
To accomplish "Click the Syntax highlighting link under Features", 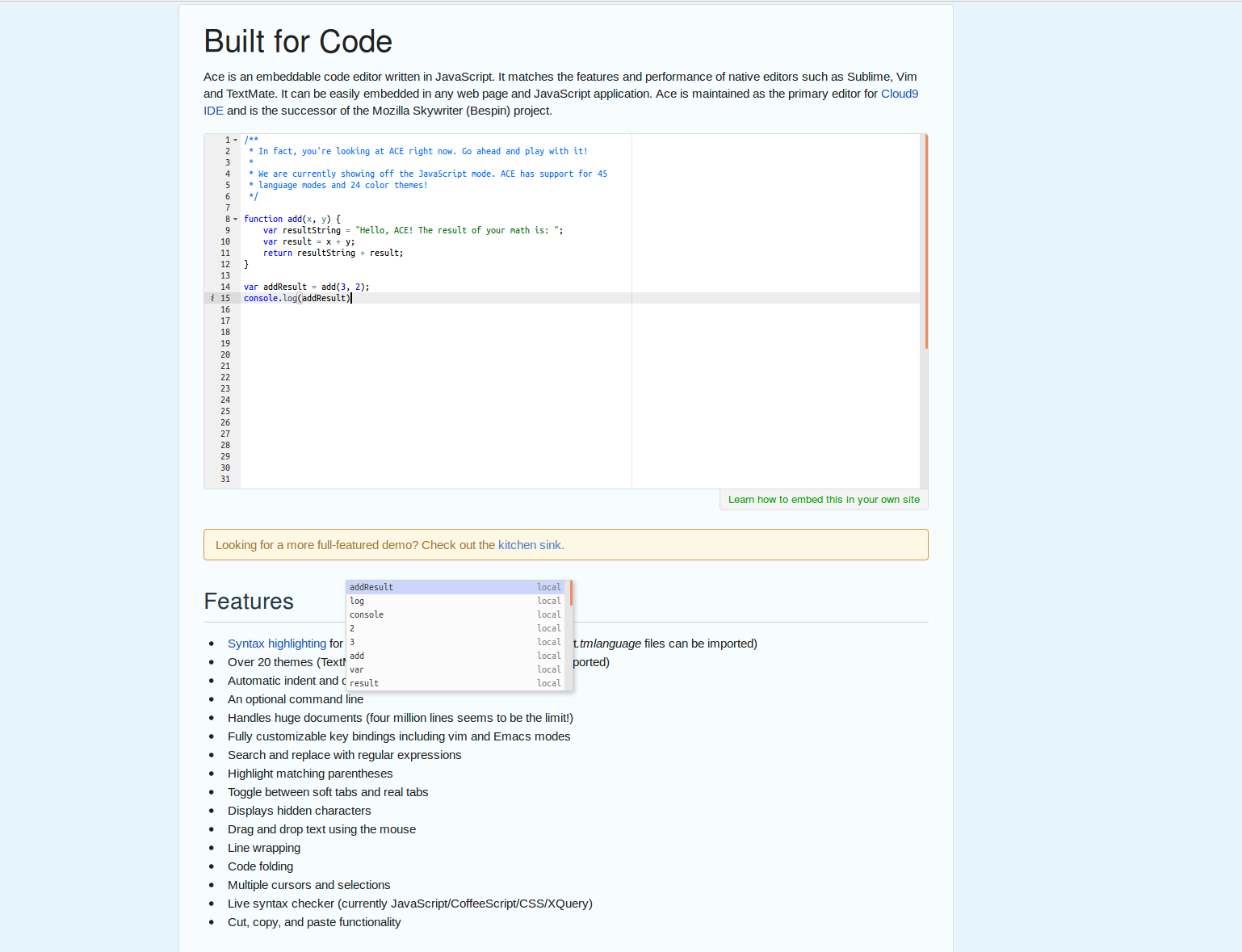I will [277, 644].
